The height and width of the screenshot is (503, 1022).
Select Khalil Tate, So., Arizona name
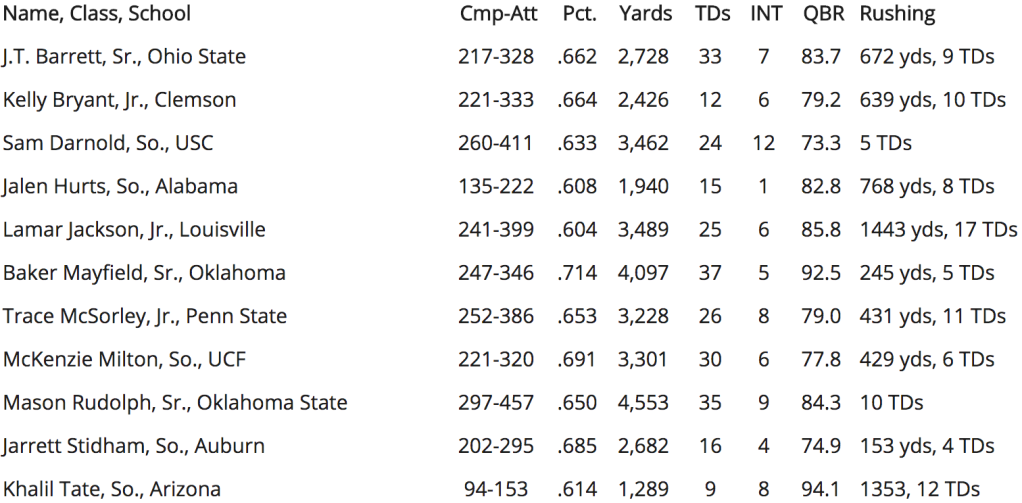111,489
